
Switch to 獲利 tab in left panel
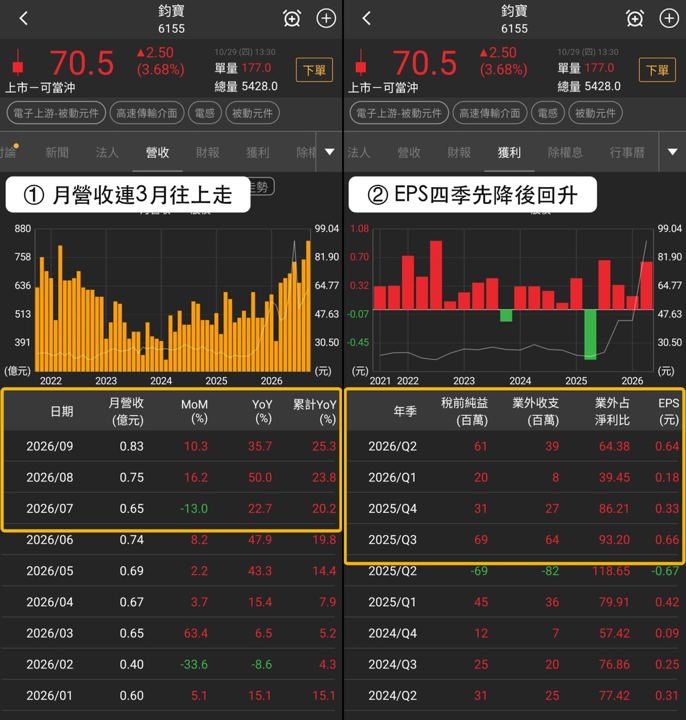tap(258, 152)
